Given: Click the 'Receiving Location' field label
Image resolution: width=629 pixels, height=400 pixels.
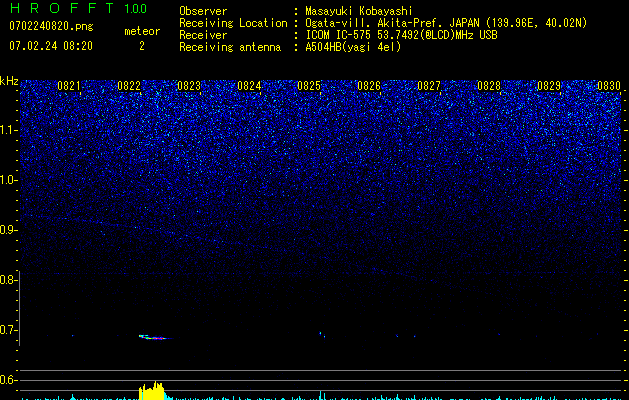Looking at the screenshot, I should click(x=233, y=23).
